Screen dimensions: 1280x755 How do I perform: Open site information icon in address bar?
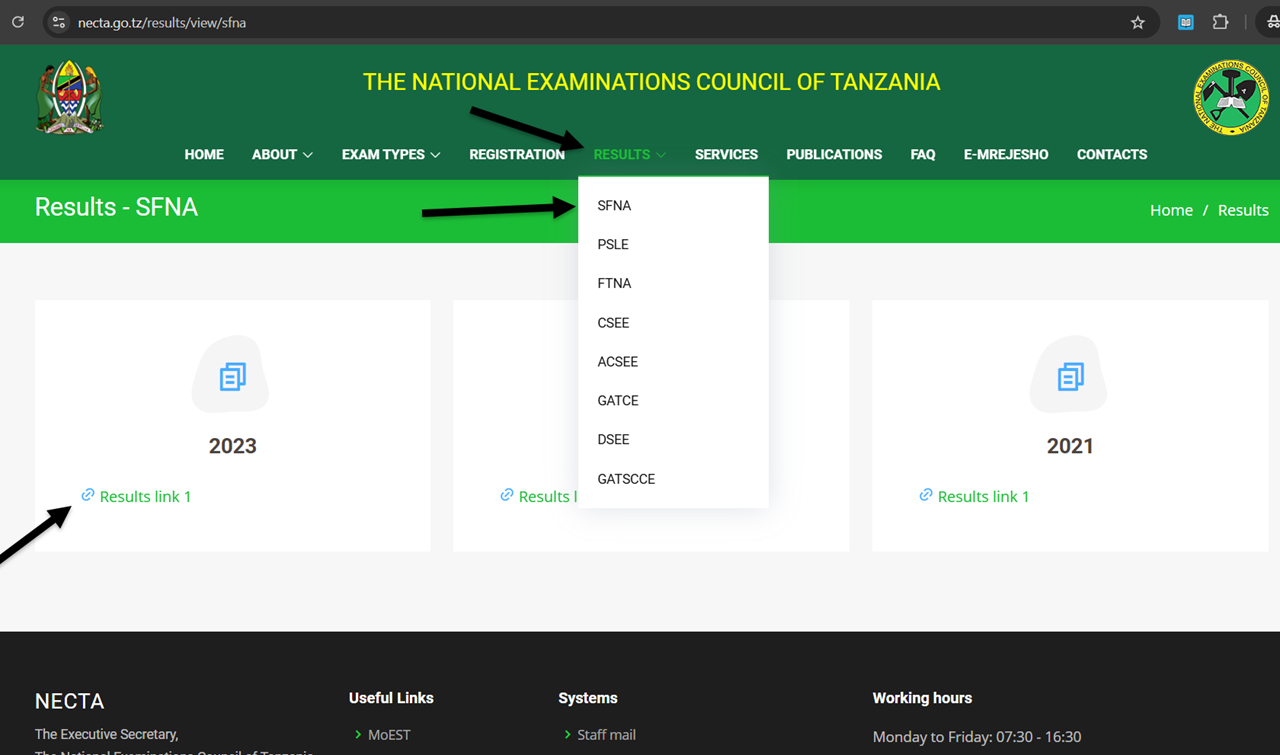click(58, 22)
